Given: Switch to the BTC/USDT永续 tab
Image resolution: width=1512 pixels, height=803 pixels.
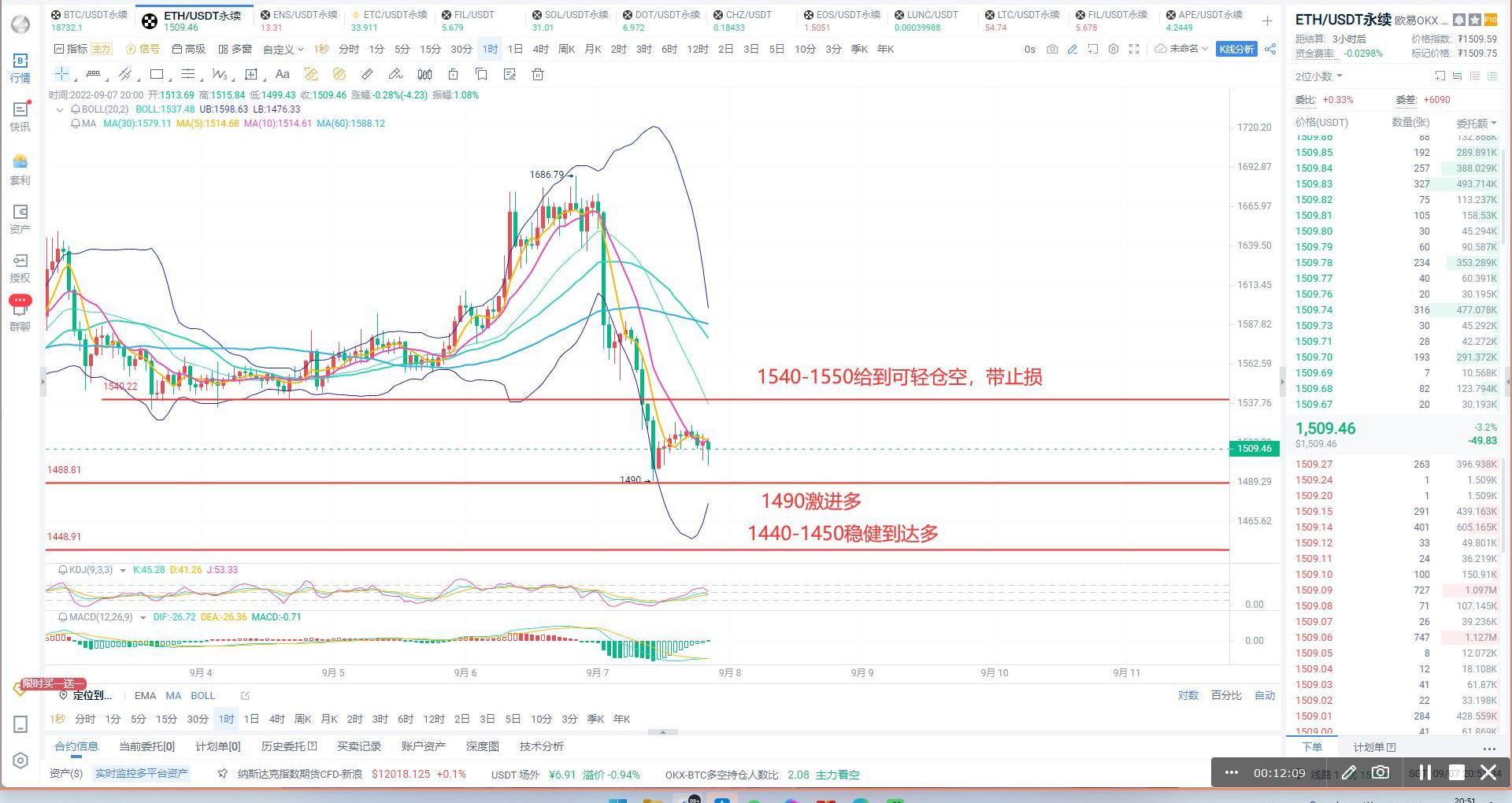Looking at the screenshot, I should pos(90,20).
